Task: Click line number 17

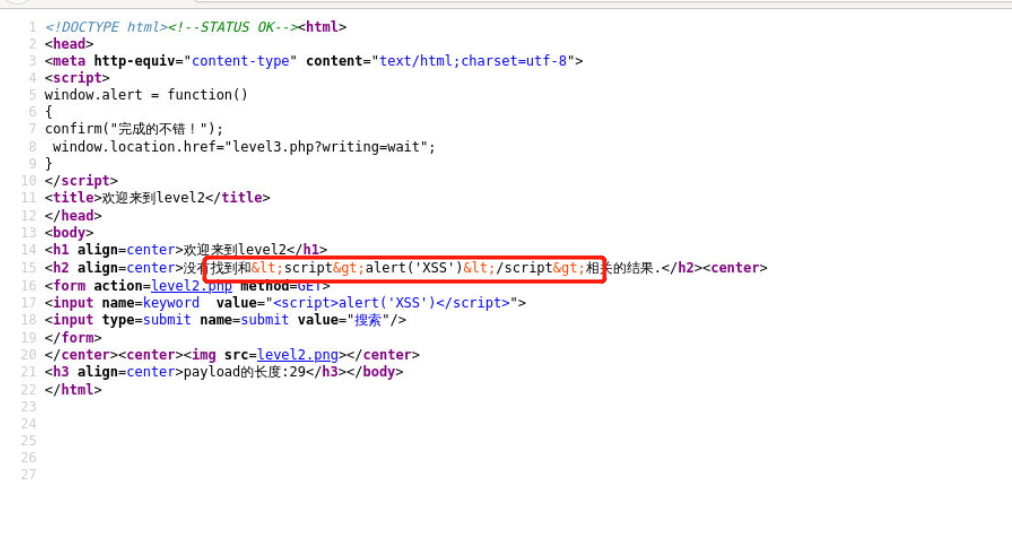Action: coord(28,303)
